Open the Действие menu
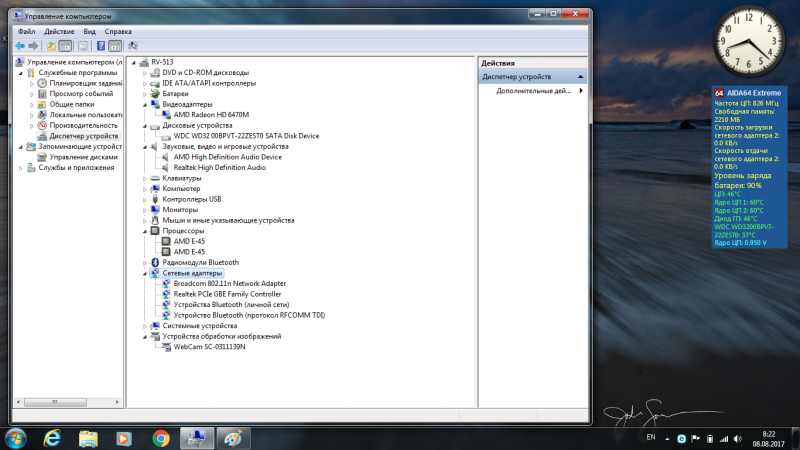The width and height of the screenshot is (800, 450). coord(59,31)
